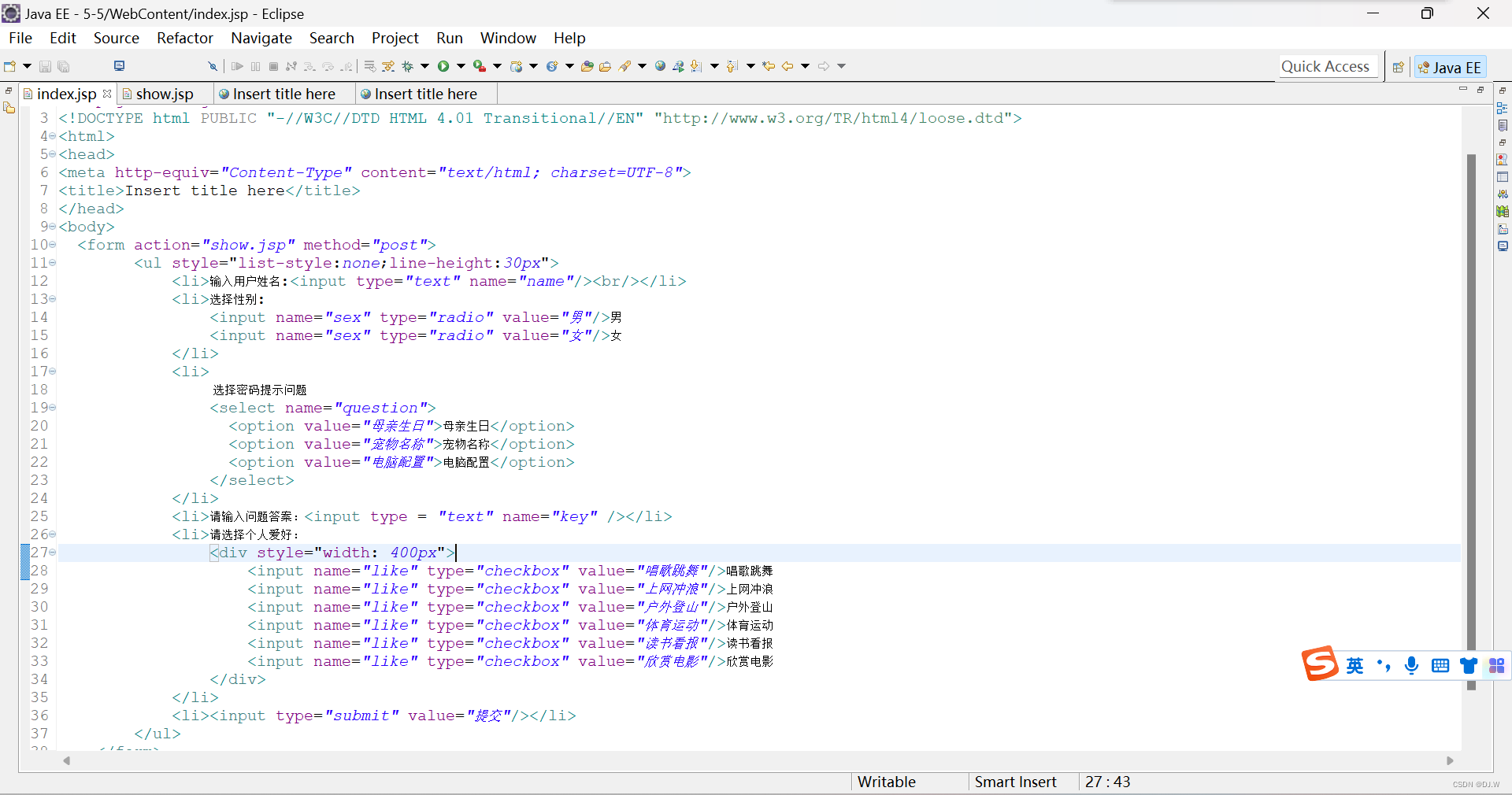Viewport: 1512px width, 795px height.
Task: Click the Open Task icon
Action: [x=605, y=66]
